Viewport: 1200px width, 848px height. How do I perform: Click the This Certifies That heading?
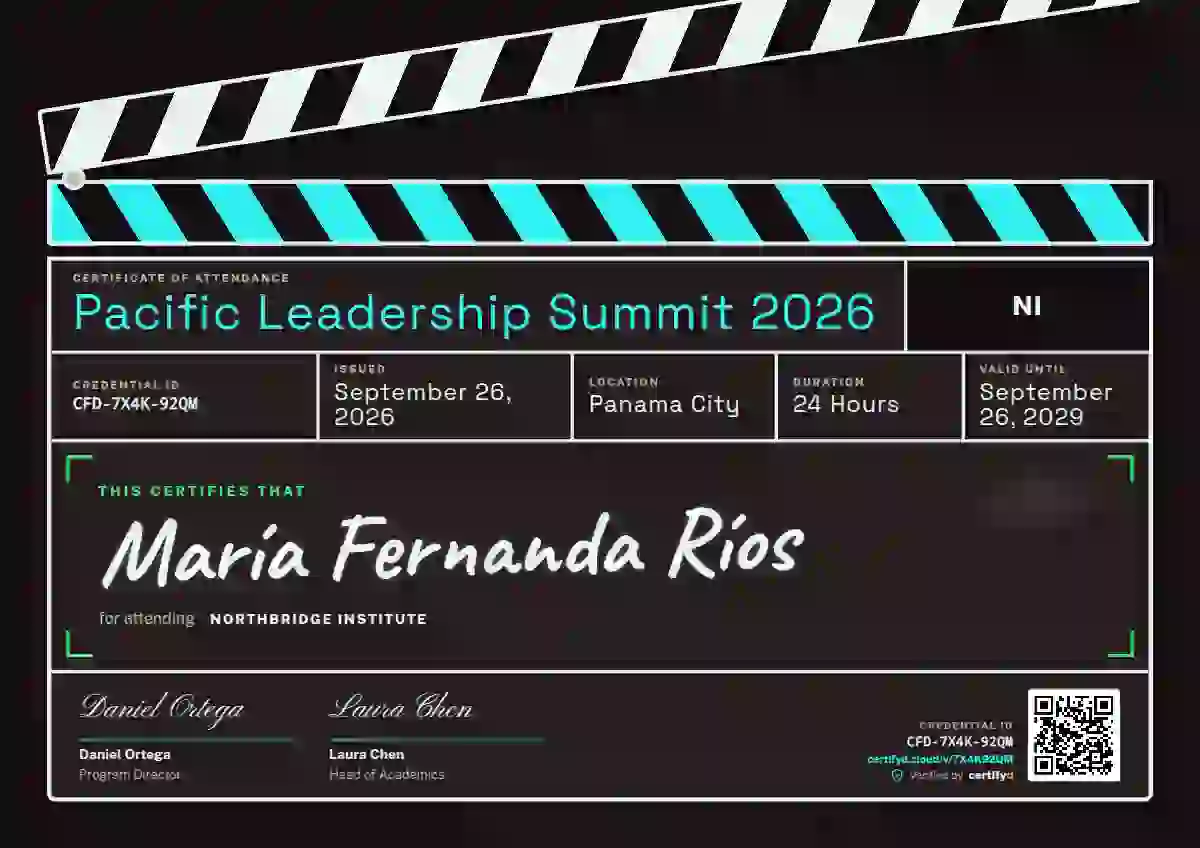point(201,491)
